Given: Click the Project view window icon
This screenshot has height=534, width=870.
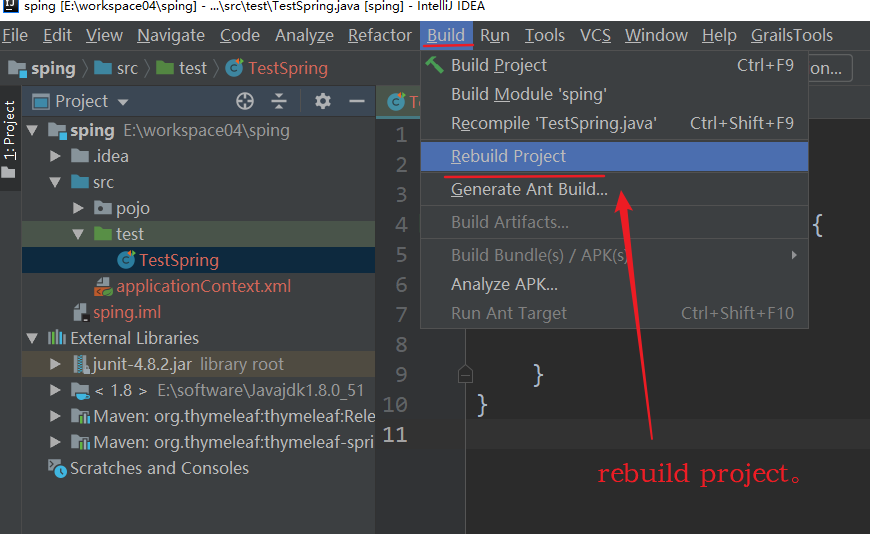Looking at the screenshot, I should coord(41,102).
